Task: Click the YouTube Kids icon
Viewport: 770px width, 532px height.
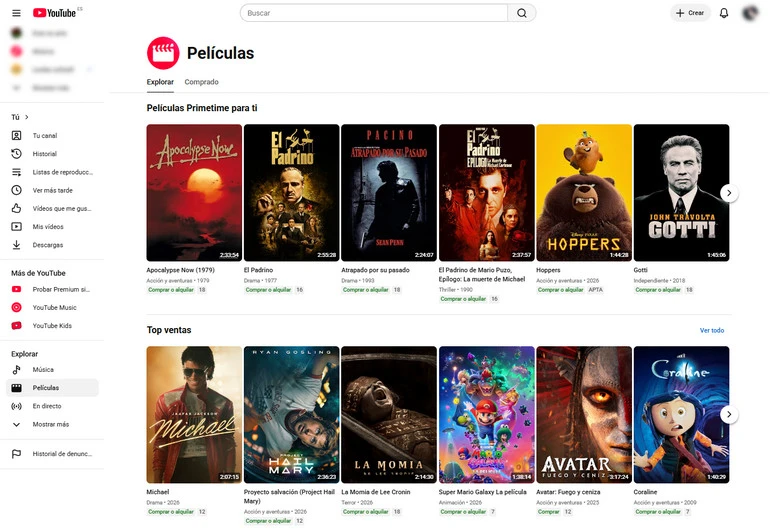Action: [x=16, y=326]
